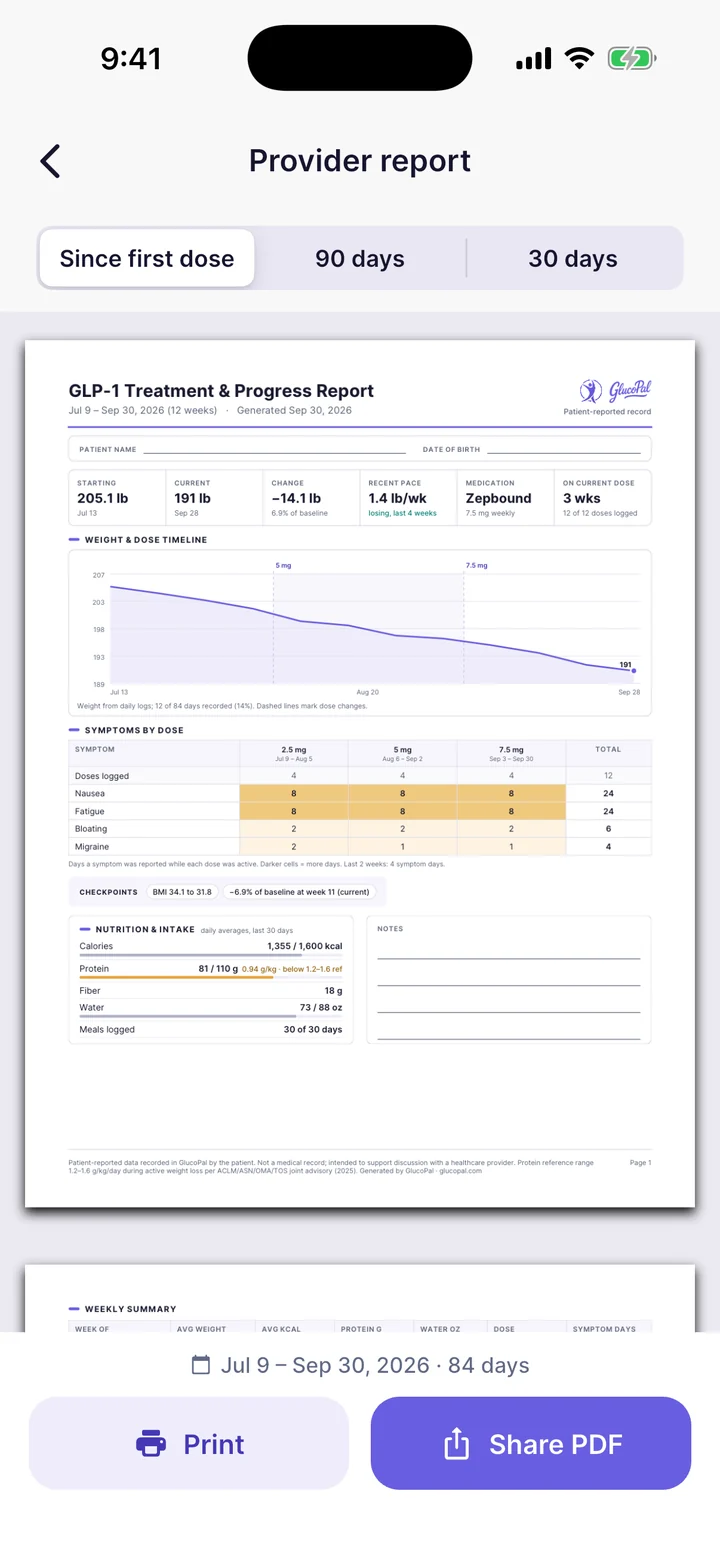
Task: Tap the printer icon
Action: point(151,1444)
